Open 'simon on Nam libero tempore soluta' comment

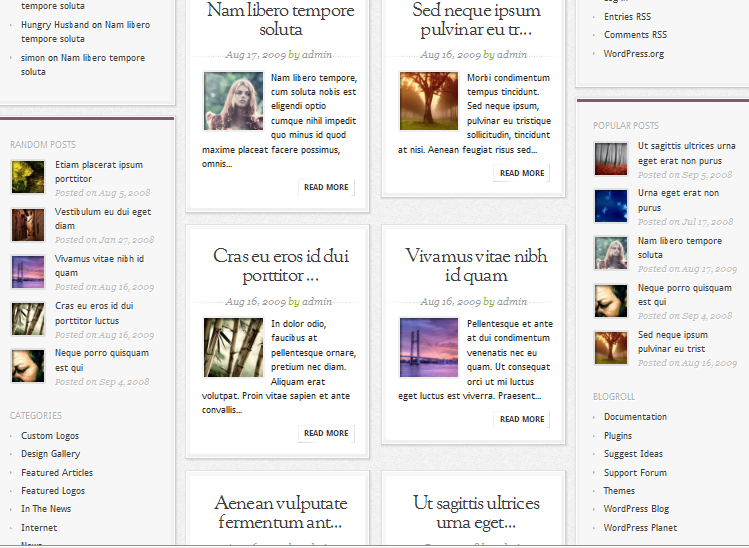coord(83,64)
